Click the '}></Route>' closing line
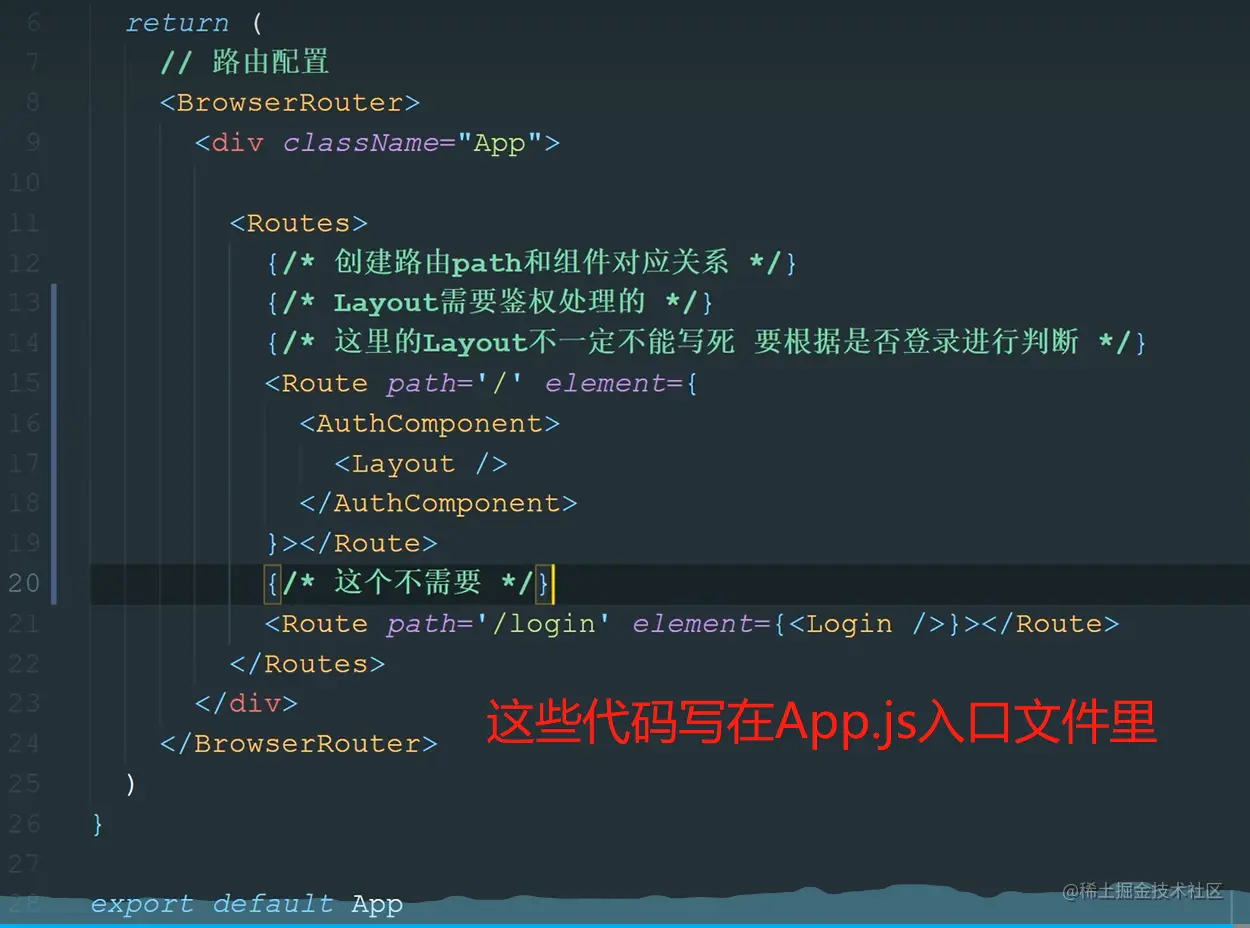This screenshot has height=928, width=1250. click(351, 543)
